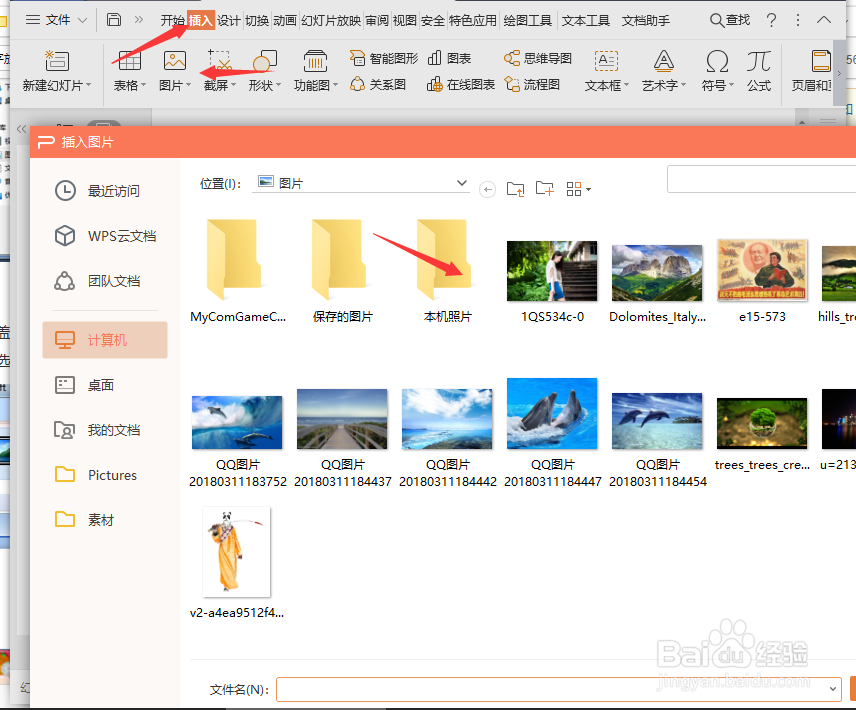The image size is (856, 710).
Task: Insert a 图表 chart
Action: [x=449, y=58]
